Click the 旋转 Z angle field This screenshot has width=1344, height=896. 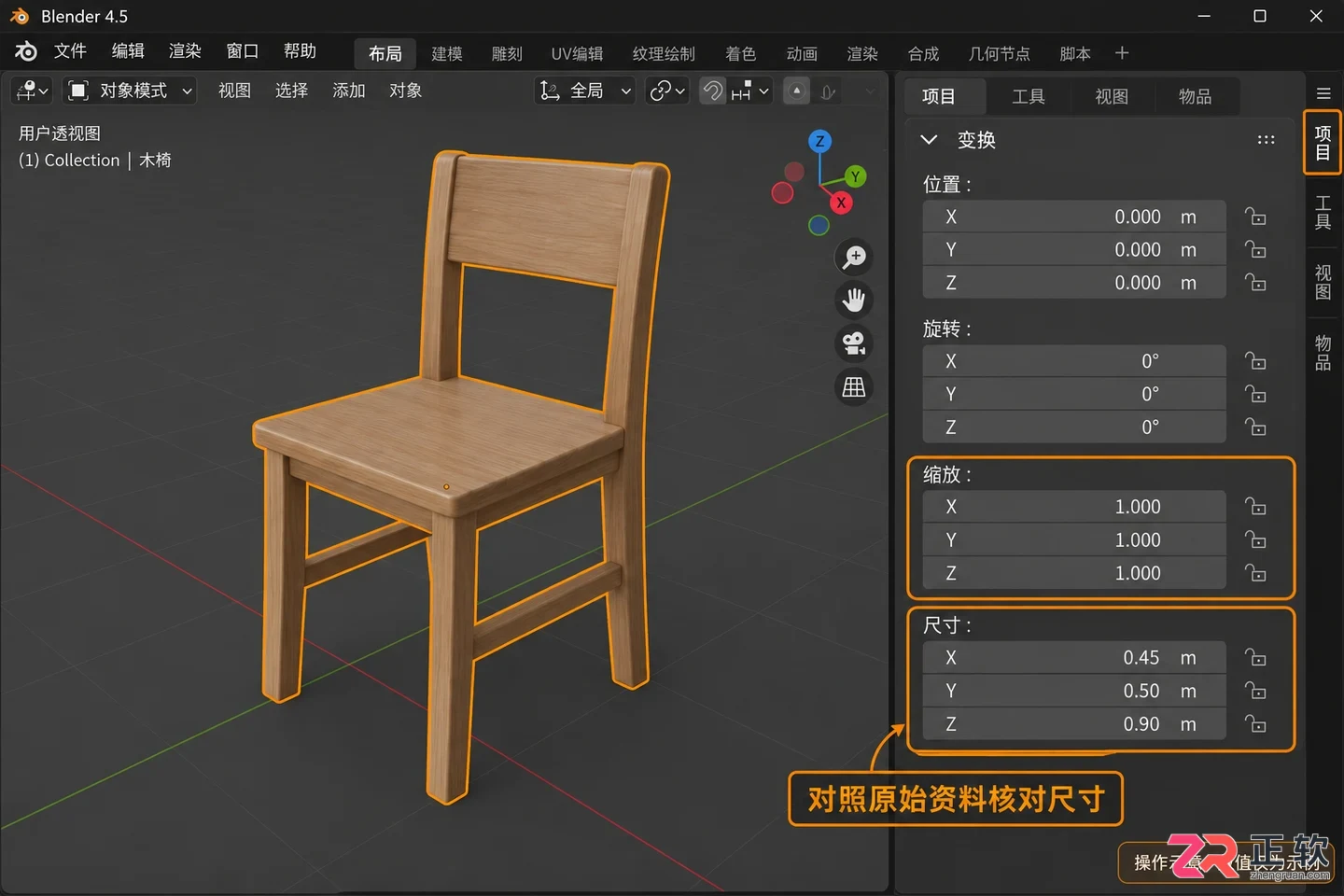pos(1074,427)
